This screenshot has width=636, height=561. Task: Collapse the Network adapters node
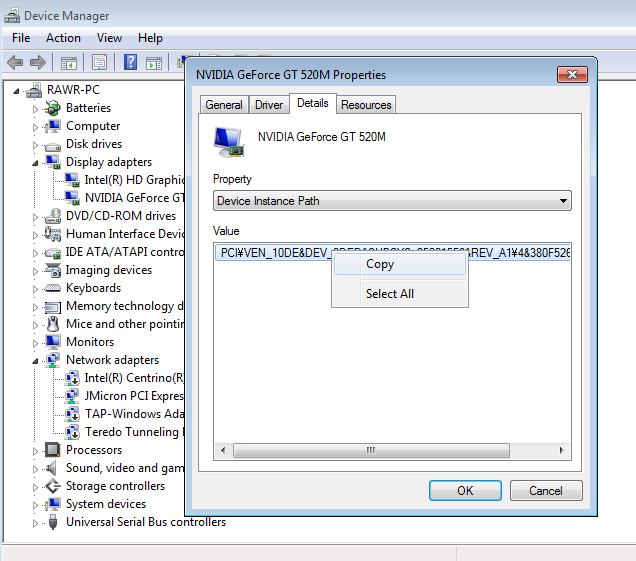(x=35, y=361)
